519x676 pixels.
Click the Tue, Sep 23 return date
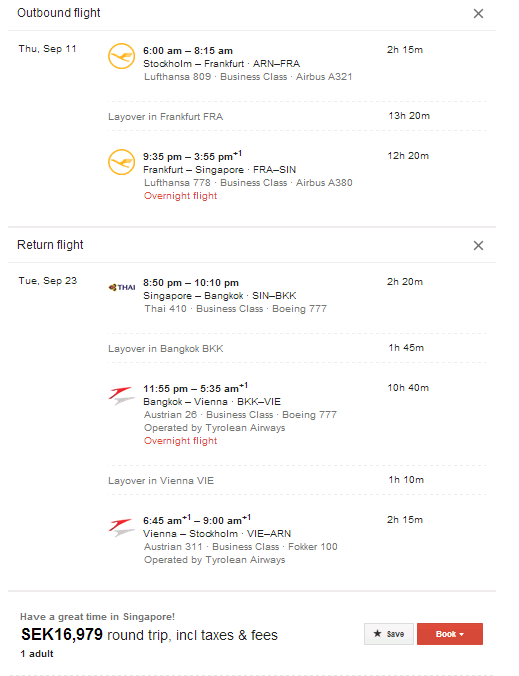point(47,281)
